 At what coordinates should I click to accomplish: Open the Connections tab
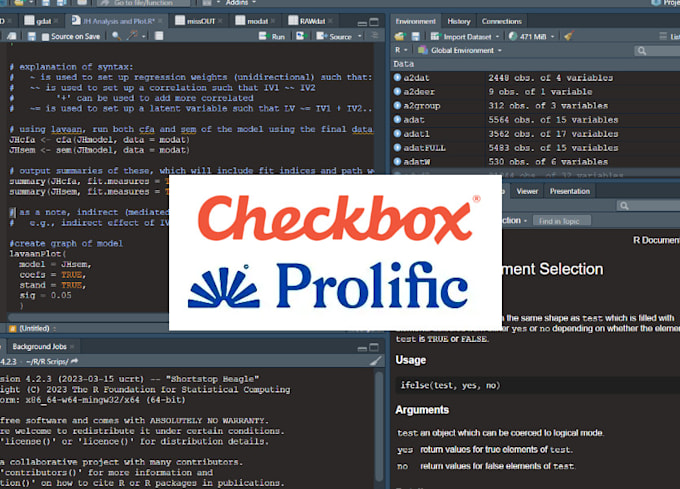[502, 21]
